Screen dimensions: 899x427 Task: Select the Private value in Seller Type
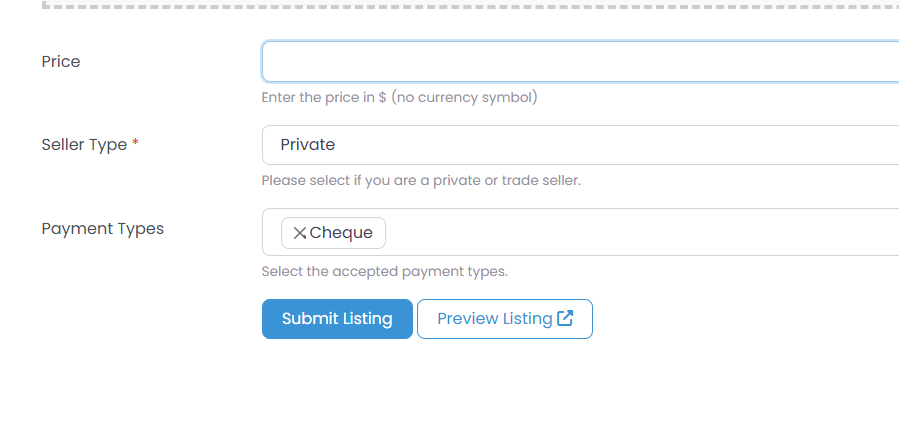pyautogui.click(x=307, y=145)
